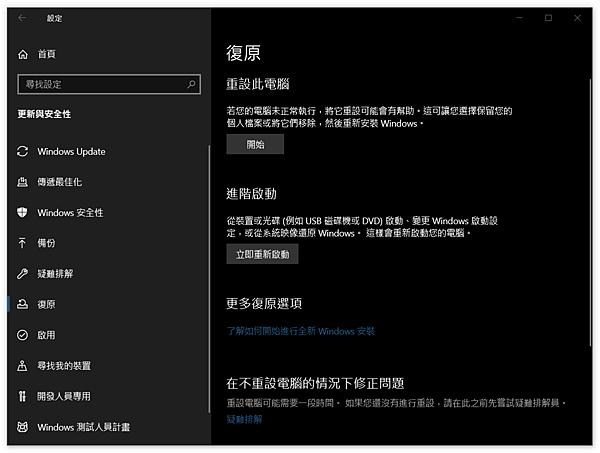Click the Windows 測試人員計畫 cat icon
The width and height of the screenshot is (600, 453).
click(23, 427)
